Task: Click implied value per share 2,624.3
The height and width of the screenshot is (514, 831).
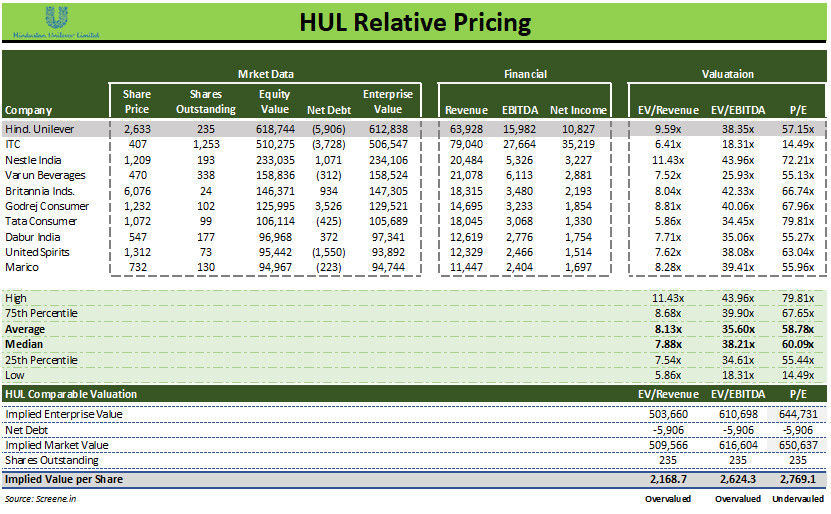Action: coord(738,480)
